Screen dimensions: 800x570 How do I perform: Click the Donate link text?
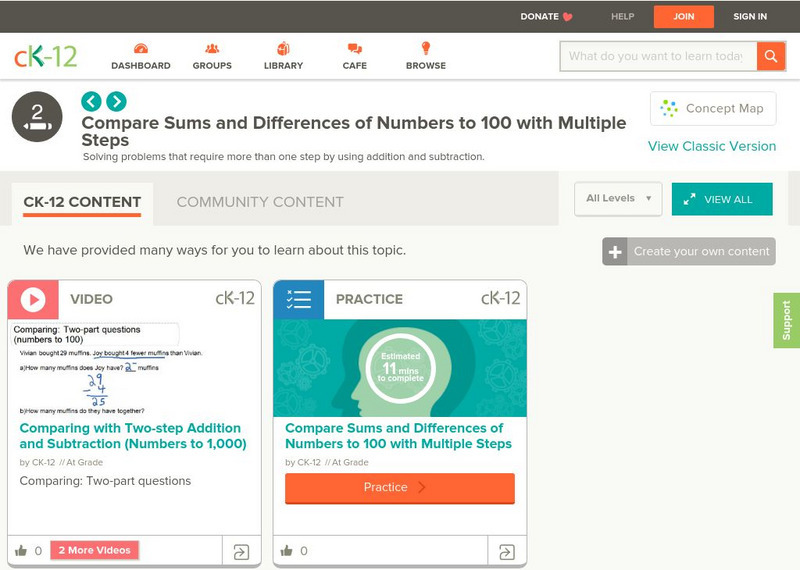(539, 16)
